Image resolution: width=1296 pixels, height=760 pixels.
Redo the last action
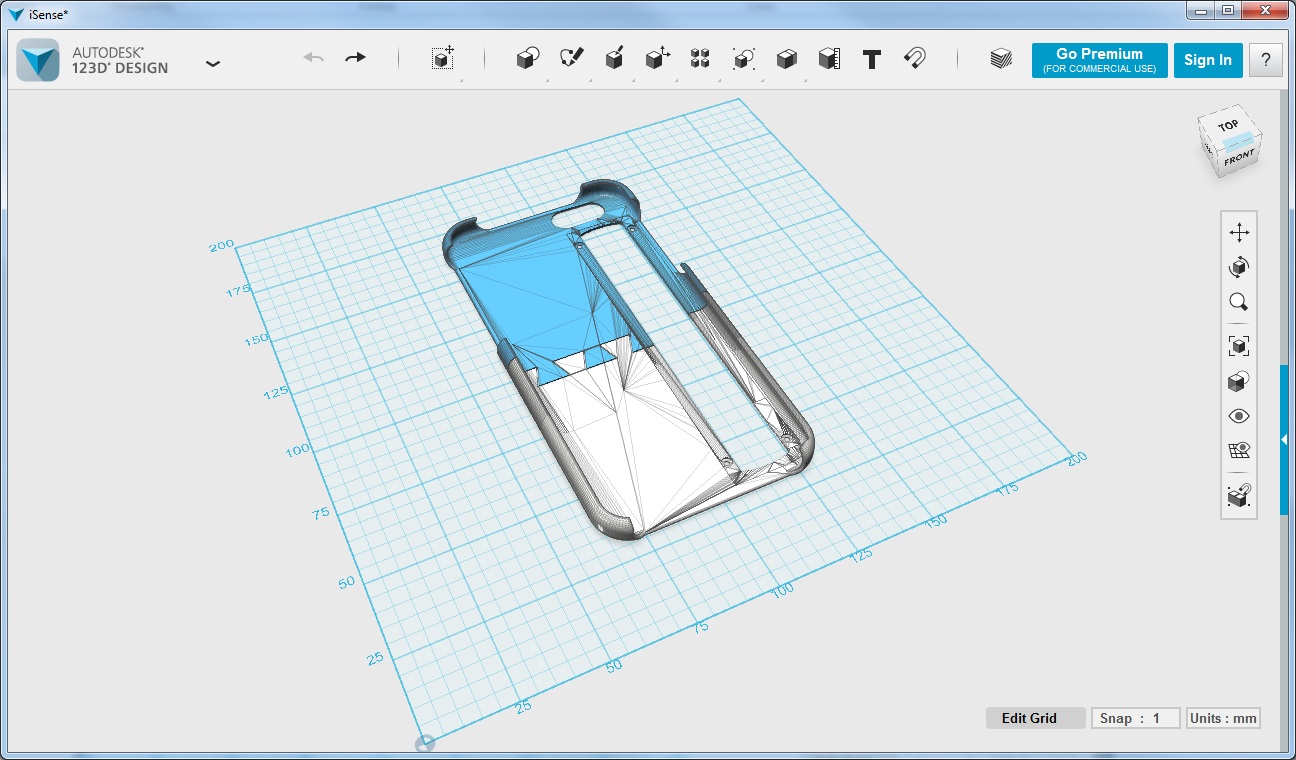(355, 58)
